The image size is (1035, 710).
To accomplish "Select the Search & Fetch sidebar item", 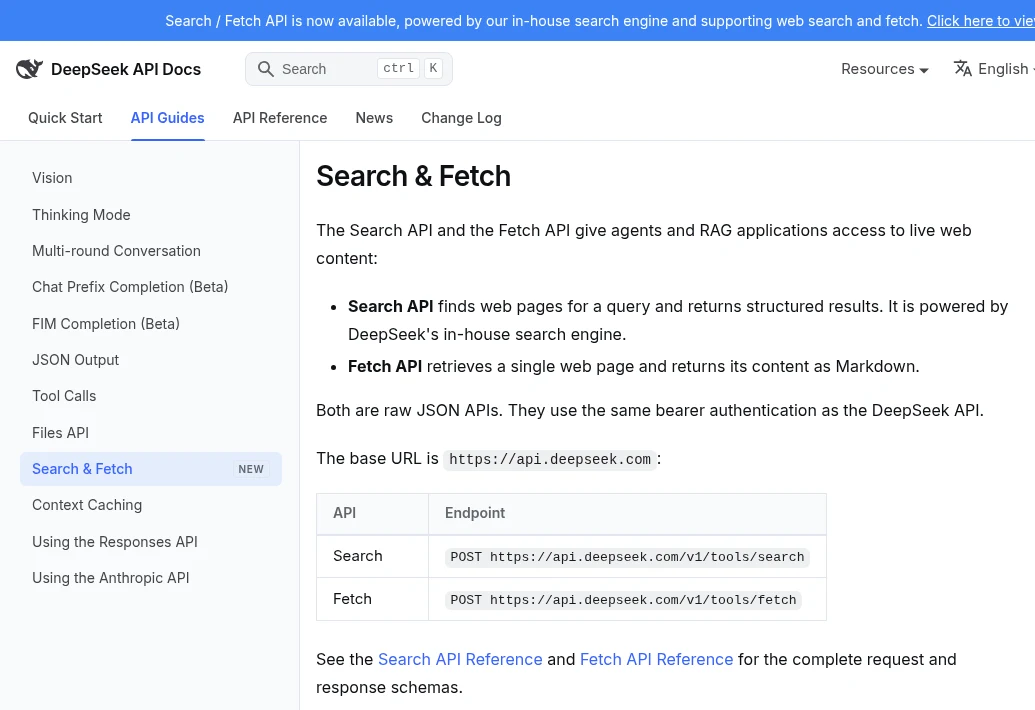I will coord(150,469).
